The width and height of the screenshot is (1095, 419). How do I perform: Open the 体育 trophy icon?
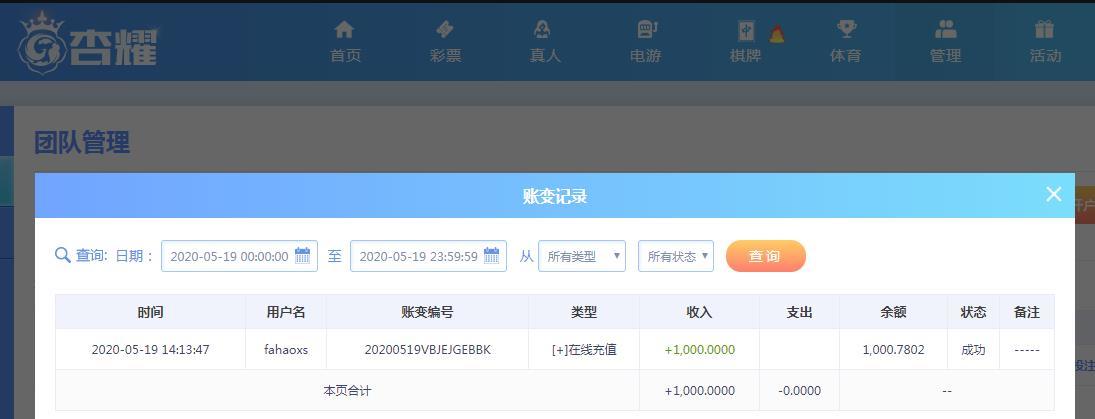[846, 29]
